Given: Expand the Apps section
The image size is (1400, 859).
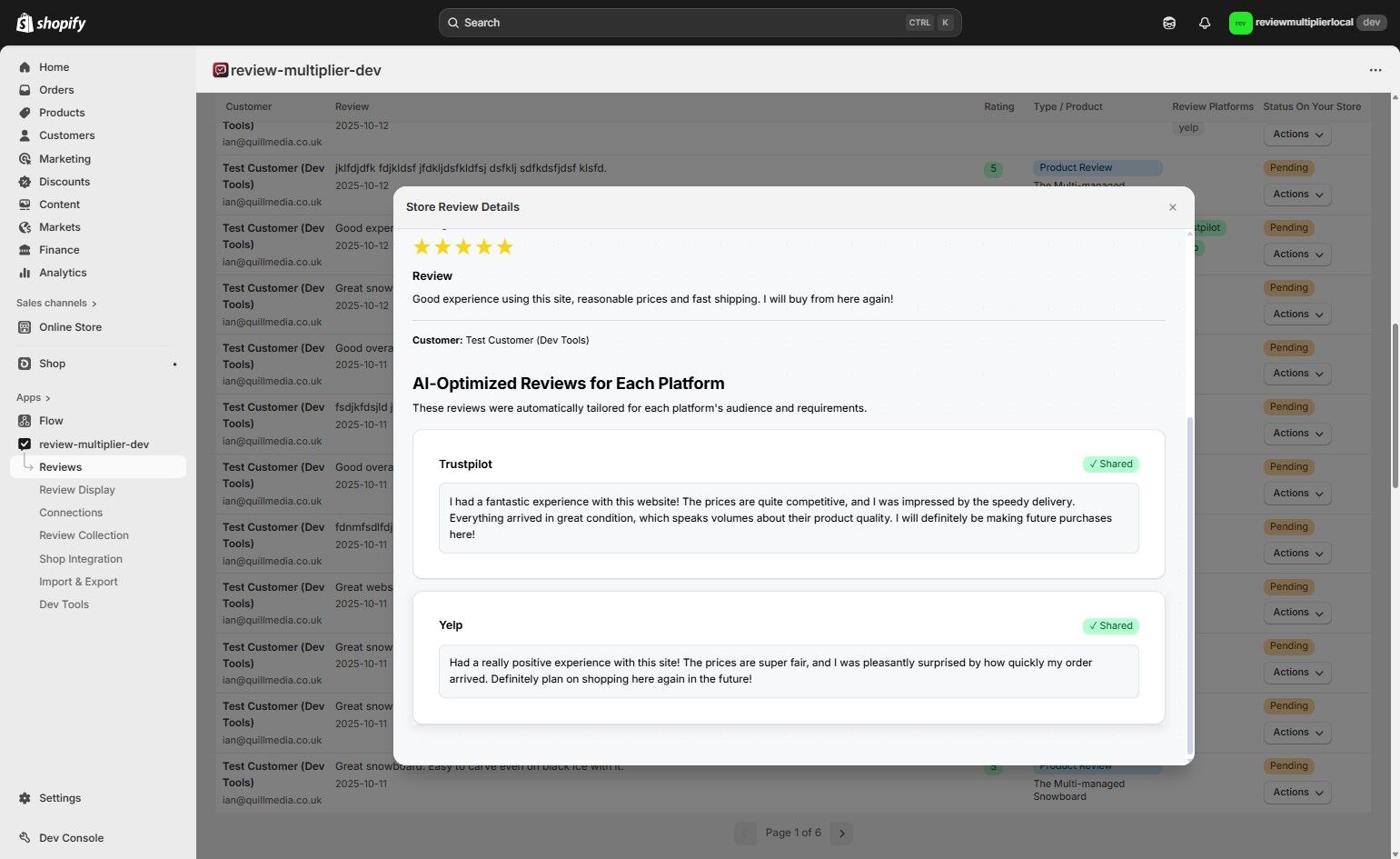Looking at the screenshot, I should 33,397.
